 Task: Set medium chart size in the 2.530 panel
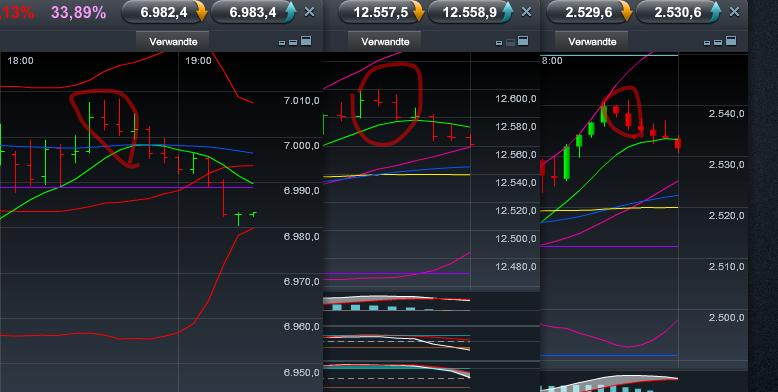pos(718,43)
